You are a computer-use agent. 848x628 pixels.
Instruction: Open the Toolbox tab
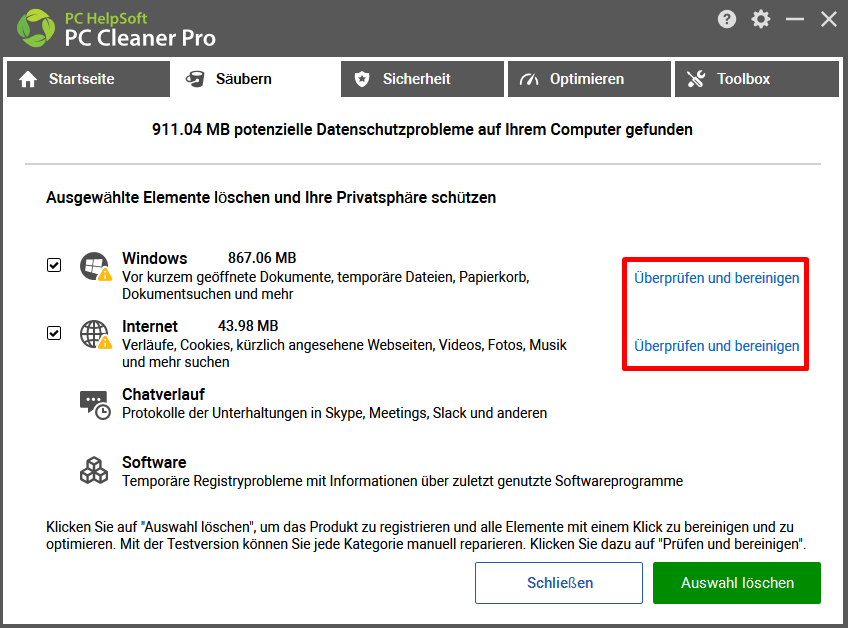click(757, 79)
